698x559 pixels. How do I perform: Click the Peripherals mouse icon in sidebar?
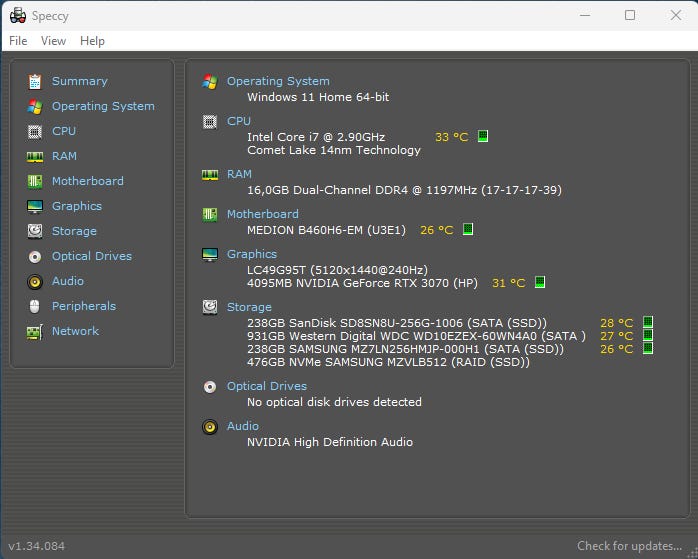coord(35,307)
